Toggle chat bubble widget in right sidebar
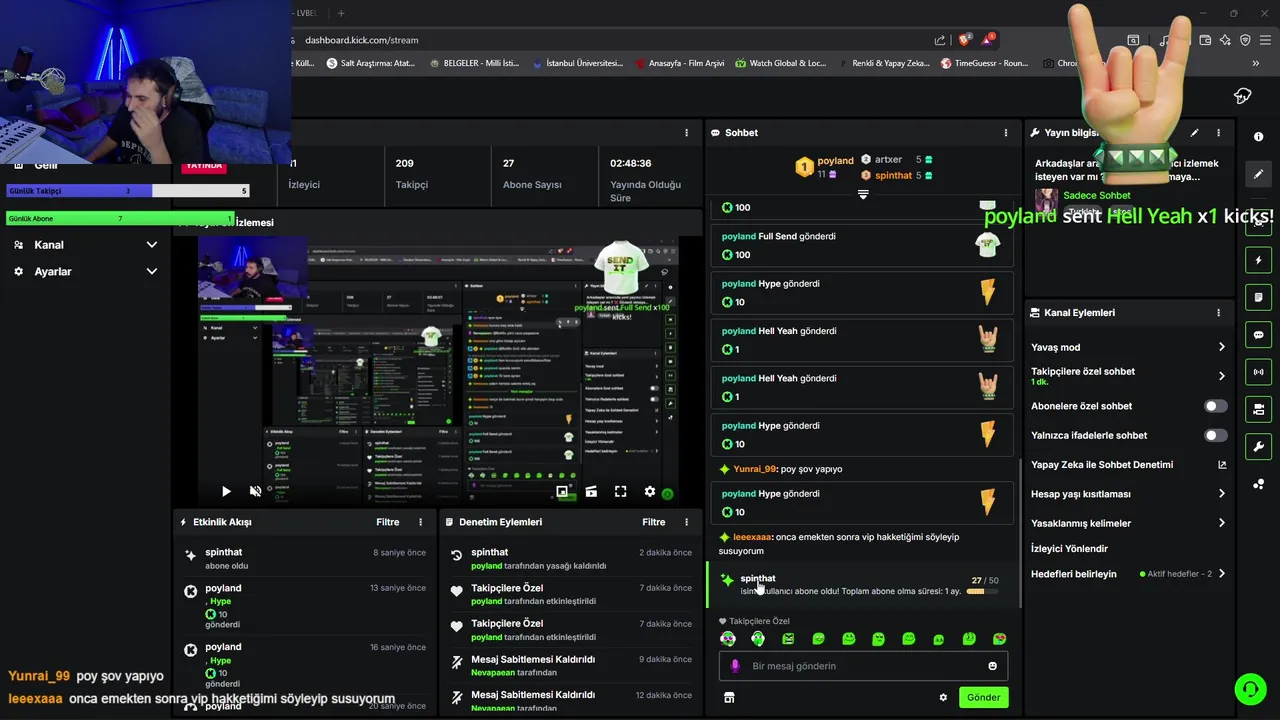 click(1258, 335)
